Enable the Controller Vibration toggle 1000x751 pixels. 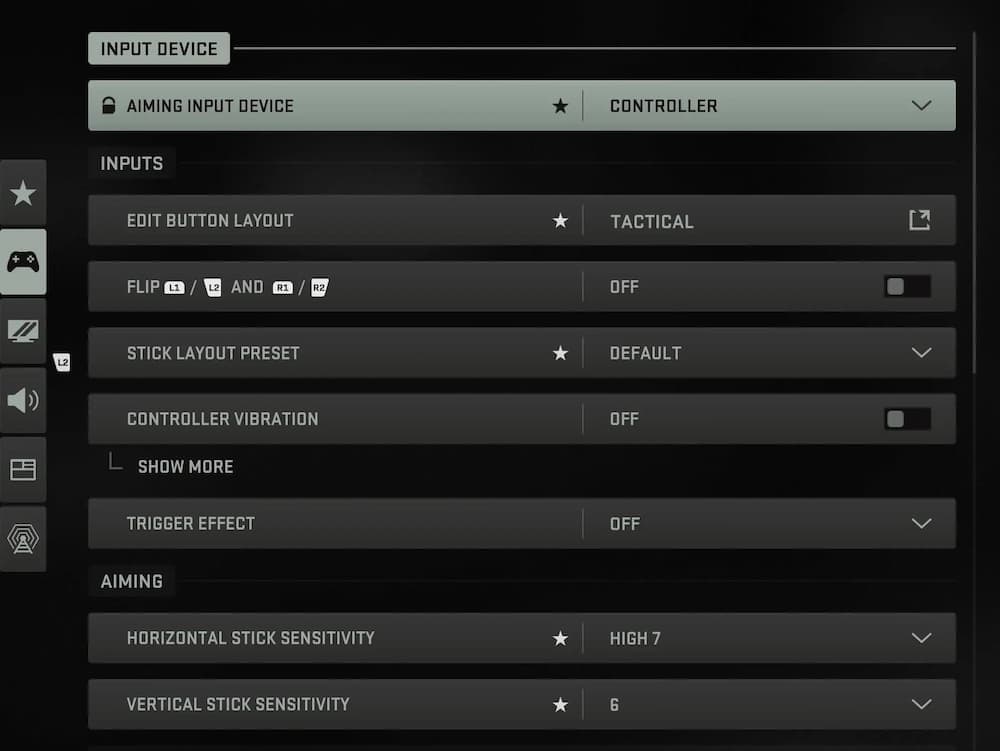point(907,419)
